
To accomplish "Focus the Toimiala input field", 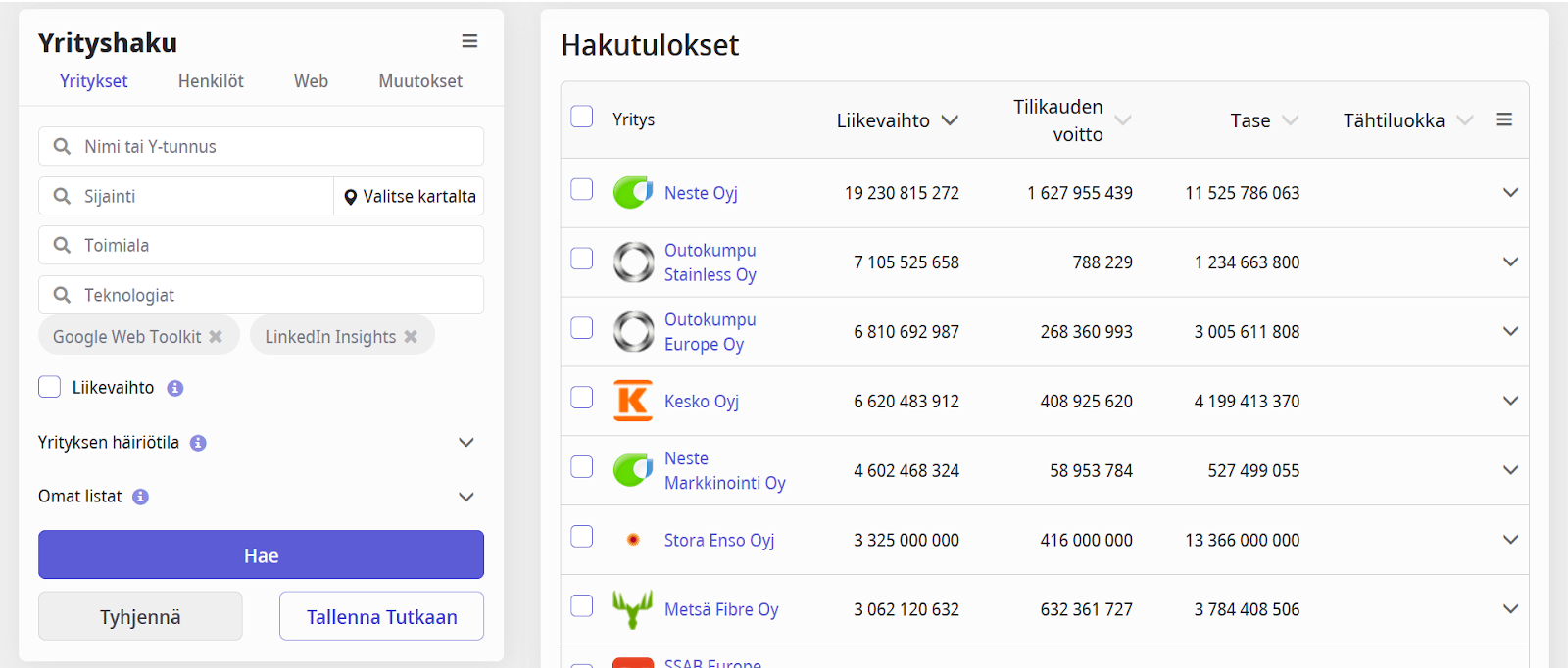I will (x=261, y=245).
